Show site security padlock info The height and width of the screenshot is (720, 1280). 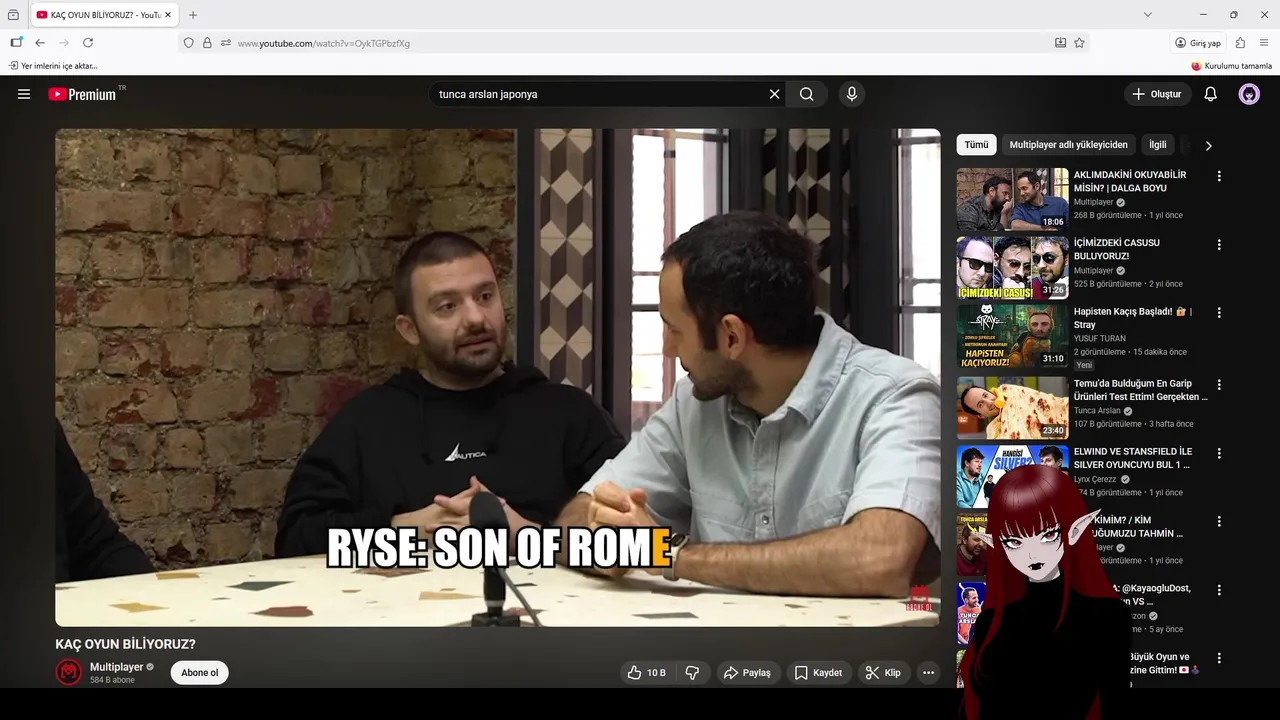[207, 43]
